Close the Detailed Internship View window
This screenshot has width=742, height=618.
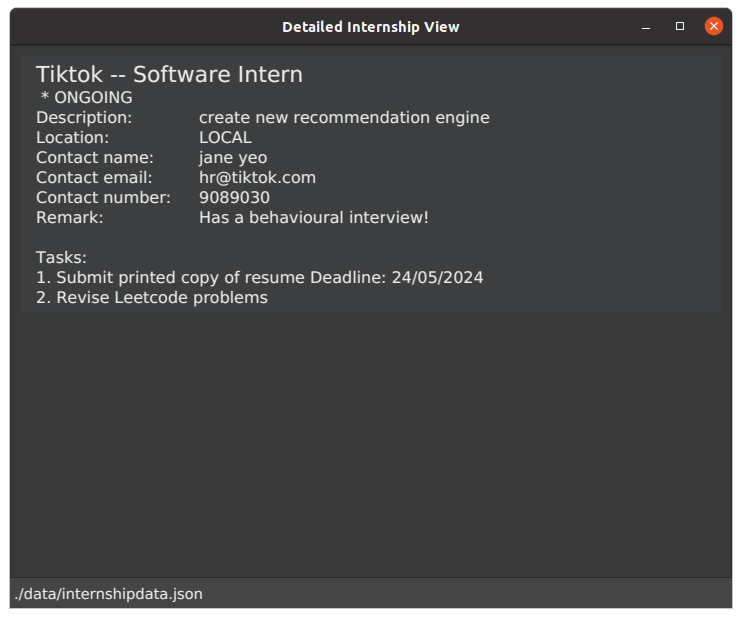pyautogui.click(x=713, y=26)
